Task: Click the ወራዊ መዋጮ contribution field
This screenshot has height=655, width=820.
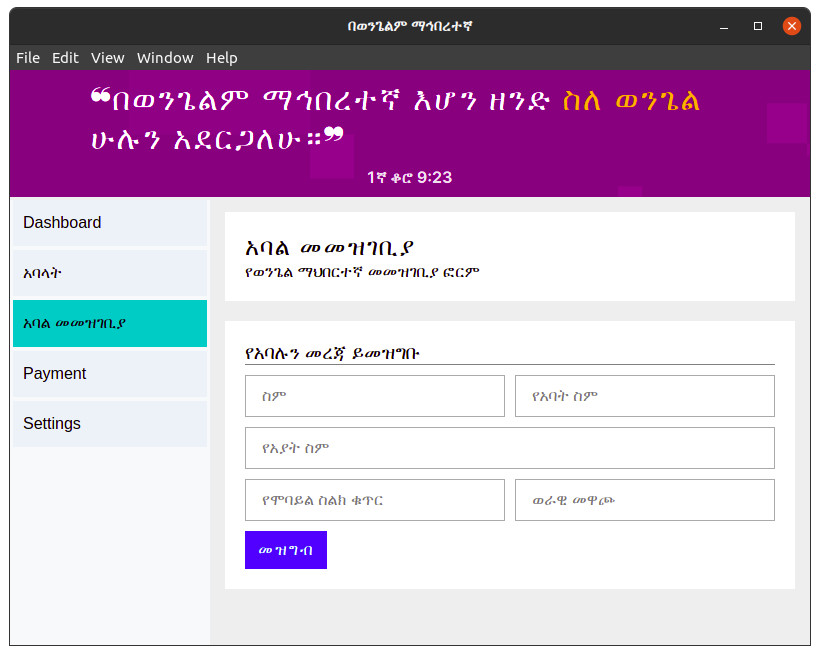Action: point(644,500)
